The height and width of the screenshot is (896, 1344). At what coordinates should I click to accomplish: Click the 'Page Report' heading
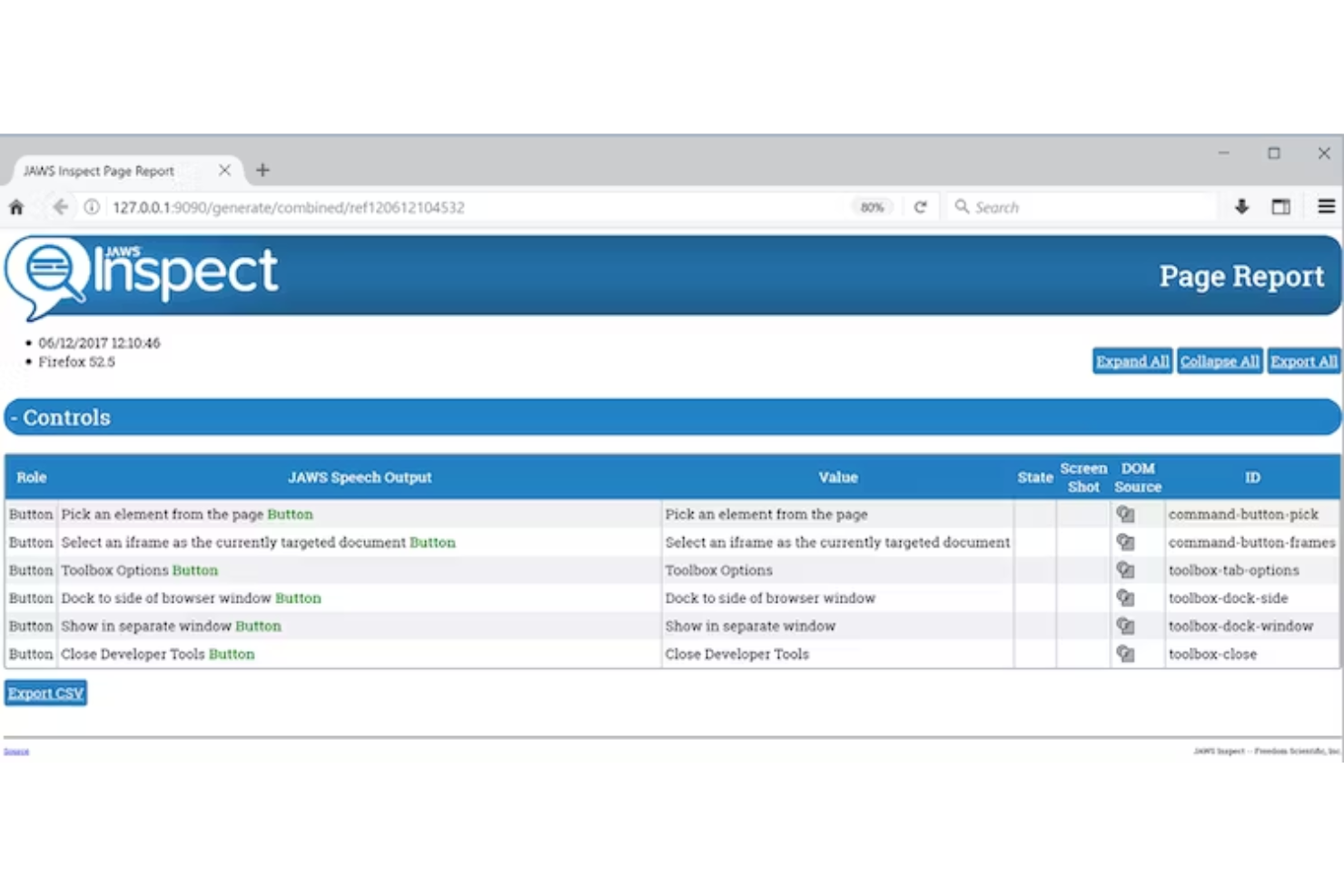point(1241,276)
